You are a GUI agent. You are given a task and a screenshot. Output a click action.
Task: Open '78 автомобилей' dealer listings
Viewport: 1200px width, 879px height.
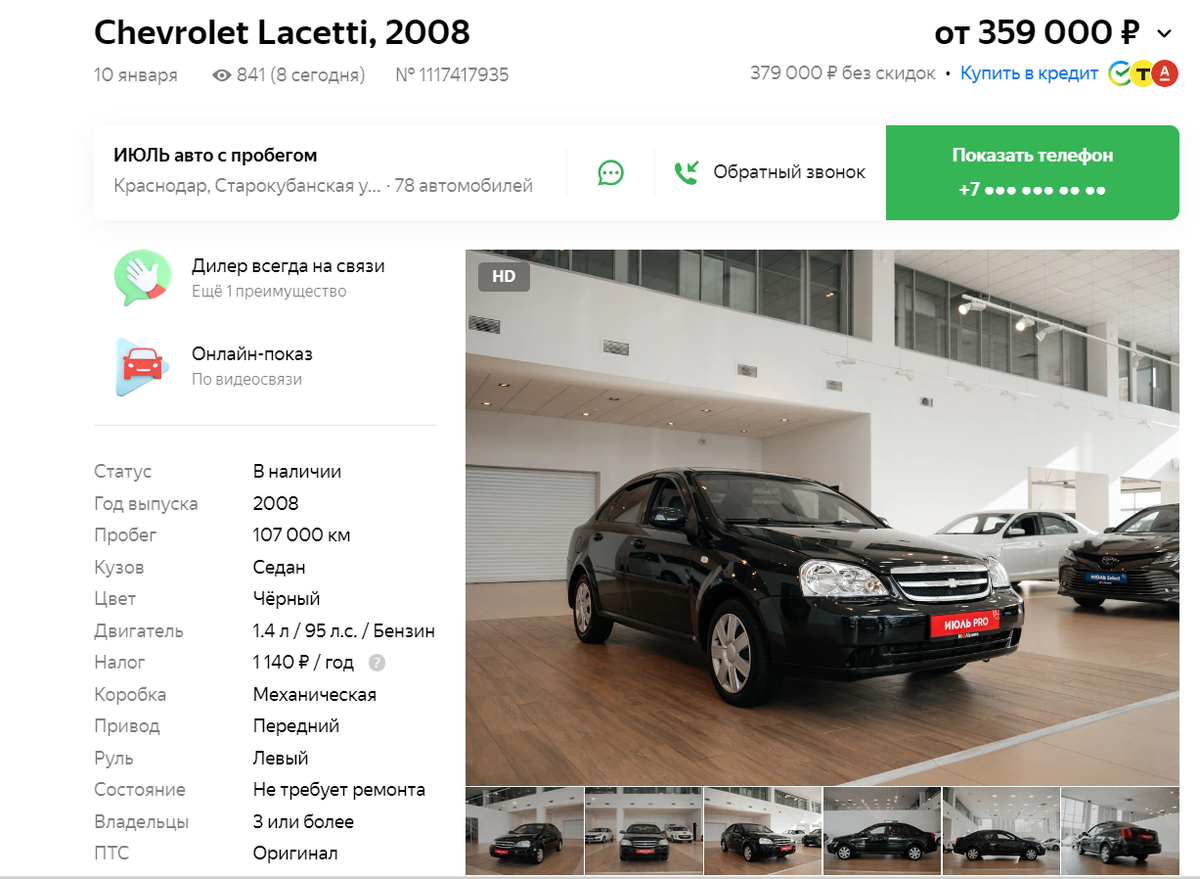coord(464,186)
